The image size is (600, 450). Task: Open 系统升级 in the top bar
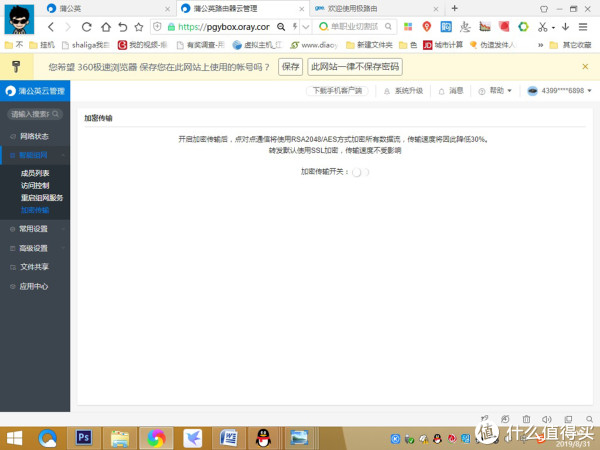coord(404,91)
